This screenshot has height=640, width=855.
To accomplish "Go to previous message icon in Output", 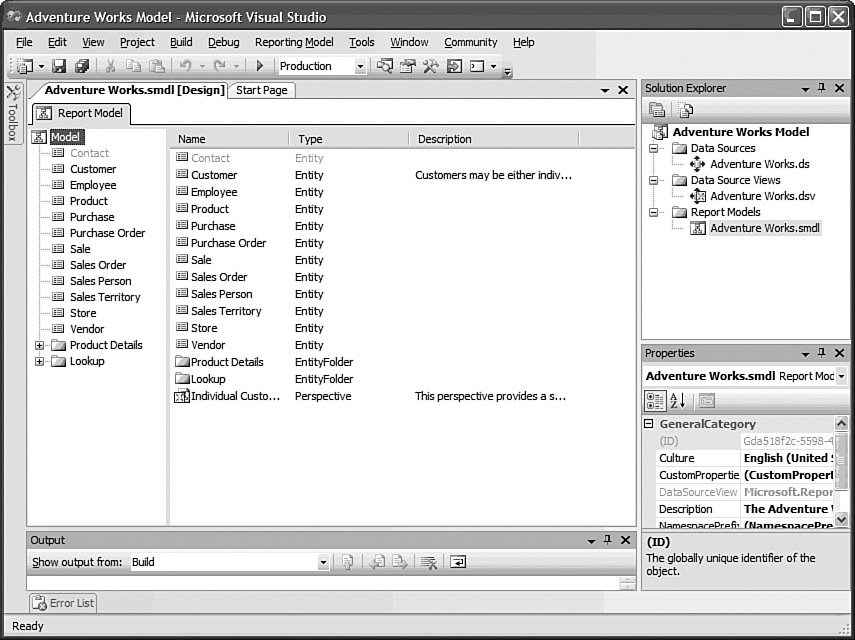I will (x=377, y=562).
